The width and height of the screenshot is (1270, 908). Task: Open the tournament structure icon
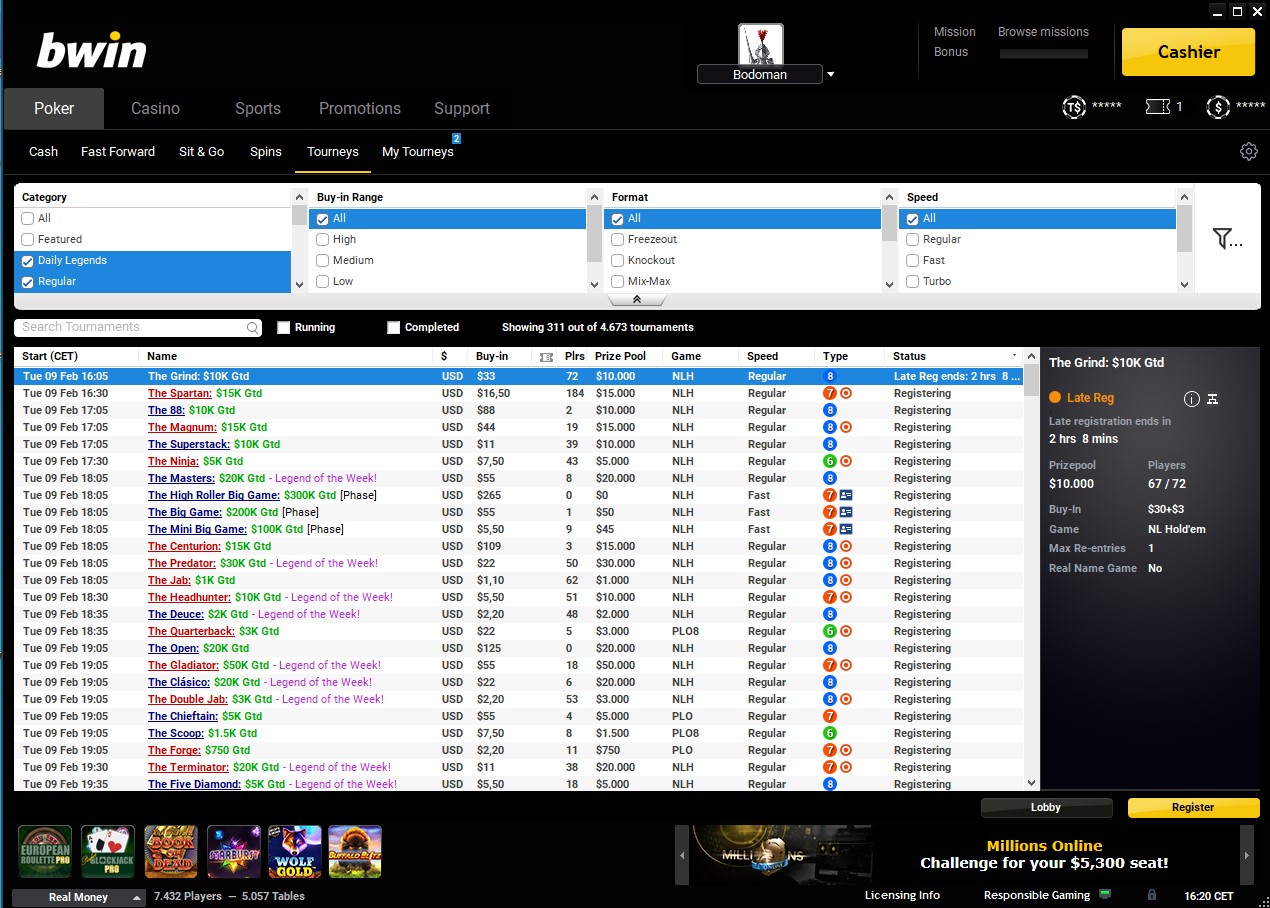coord(1212,399)
